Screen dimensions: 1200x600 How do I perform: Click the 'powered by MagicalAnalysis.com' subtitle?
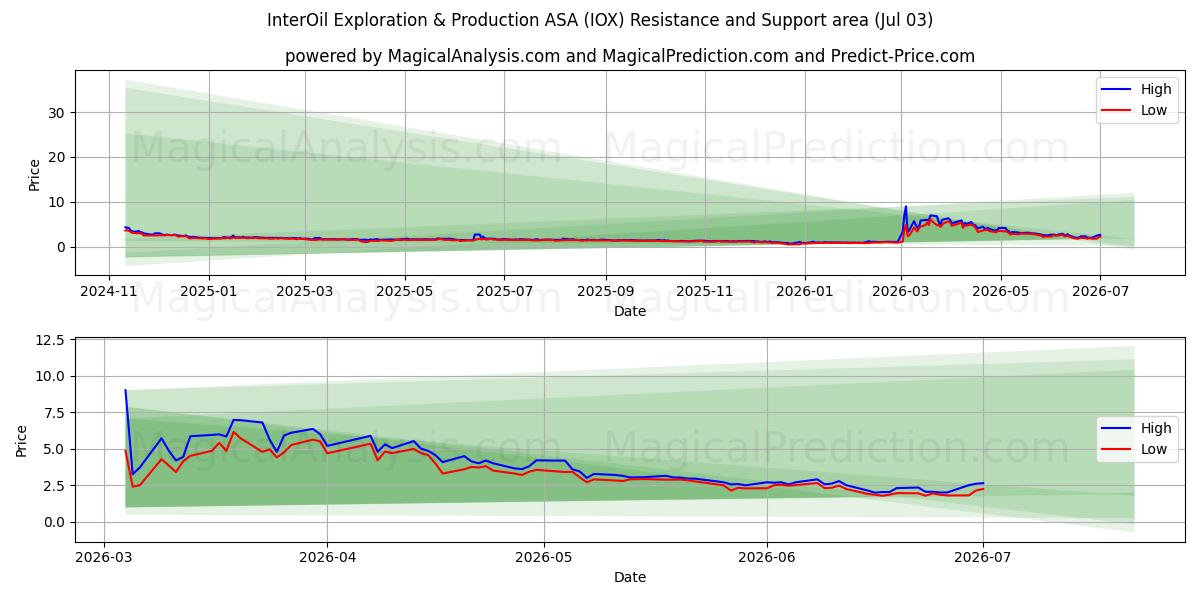coord(630,56)
